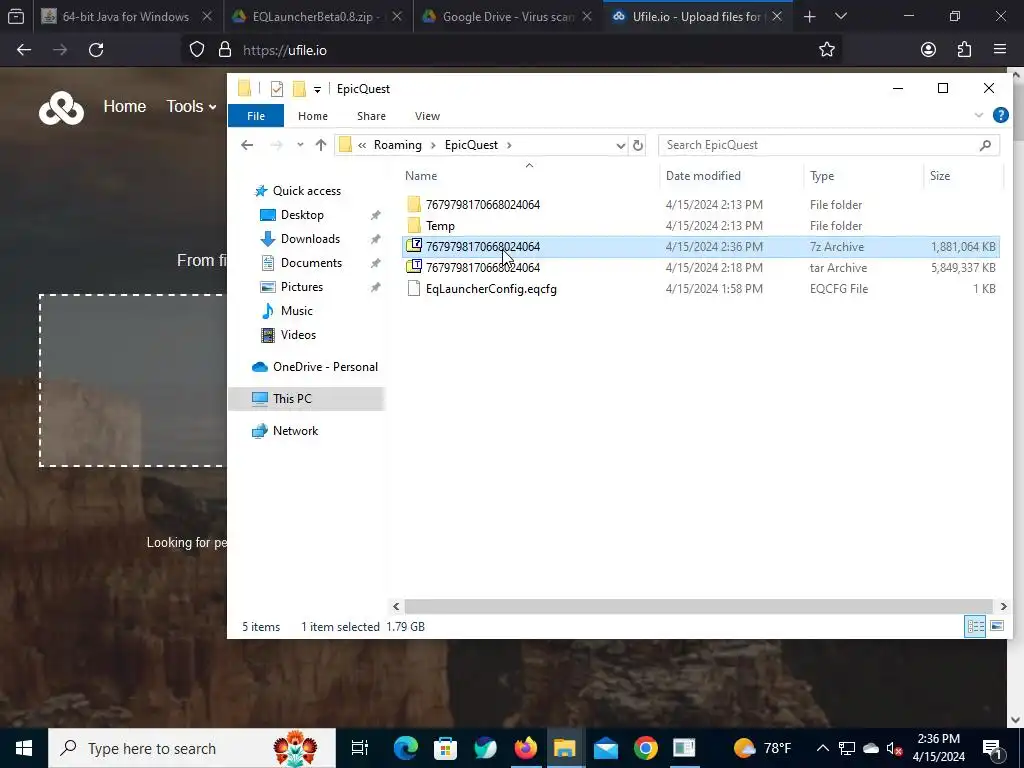Open Firefox application menu
The width and height of the screenshot is (1024, 768).
click(1000, 50)
